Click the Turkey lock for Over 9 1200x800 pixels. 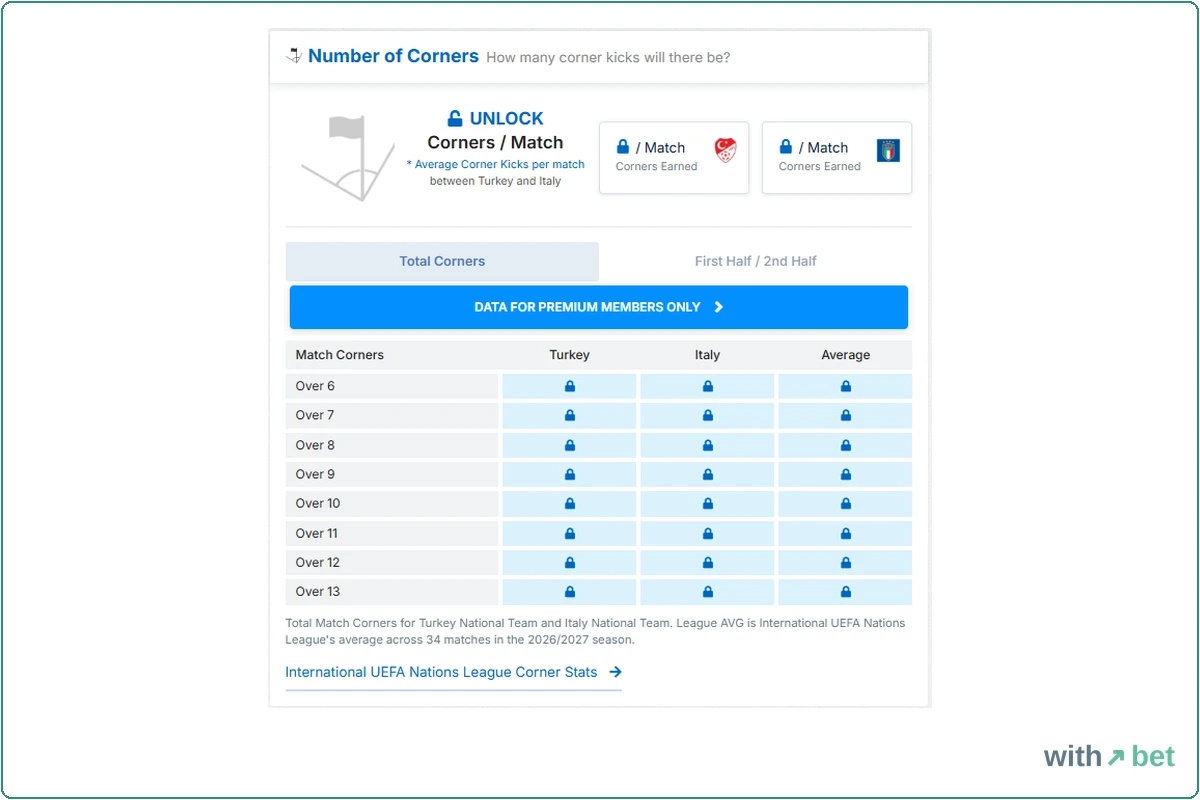click(x=570, y=474)
